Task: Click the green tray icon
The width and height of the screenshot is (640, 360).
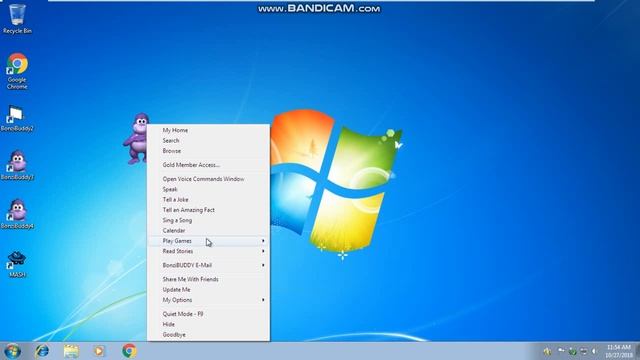Action: [573, 351]
